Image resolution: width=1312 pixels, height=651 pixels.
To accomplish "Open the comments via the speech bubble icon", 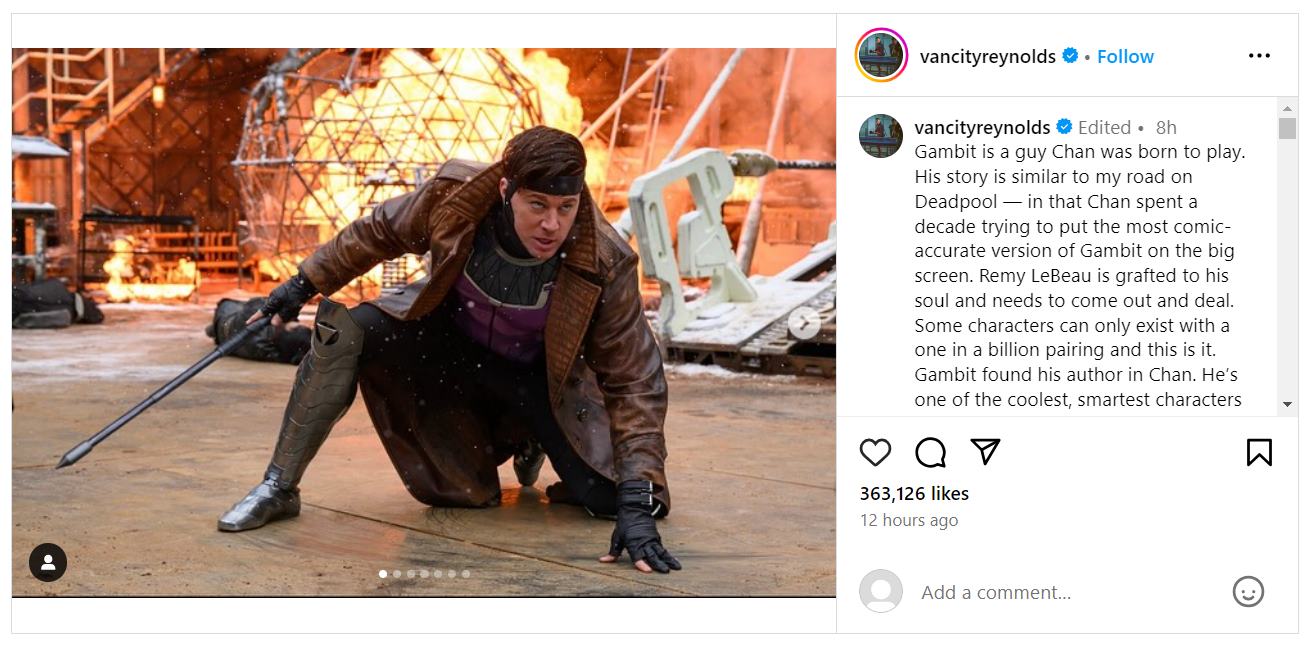I will point(931,452).
